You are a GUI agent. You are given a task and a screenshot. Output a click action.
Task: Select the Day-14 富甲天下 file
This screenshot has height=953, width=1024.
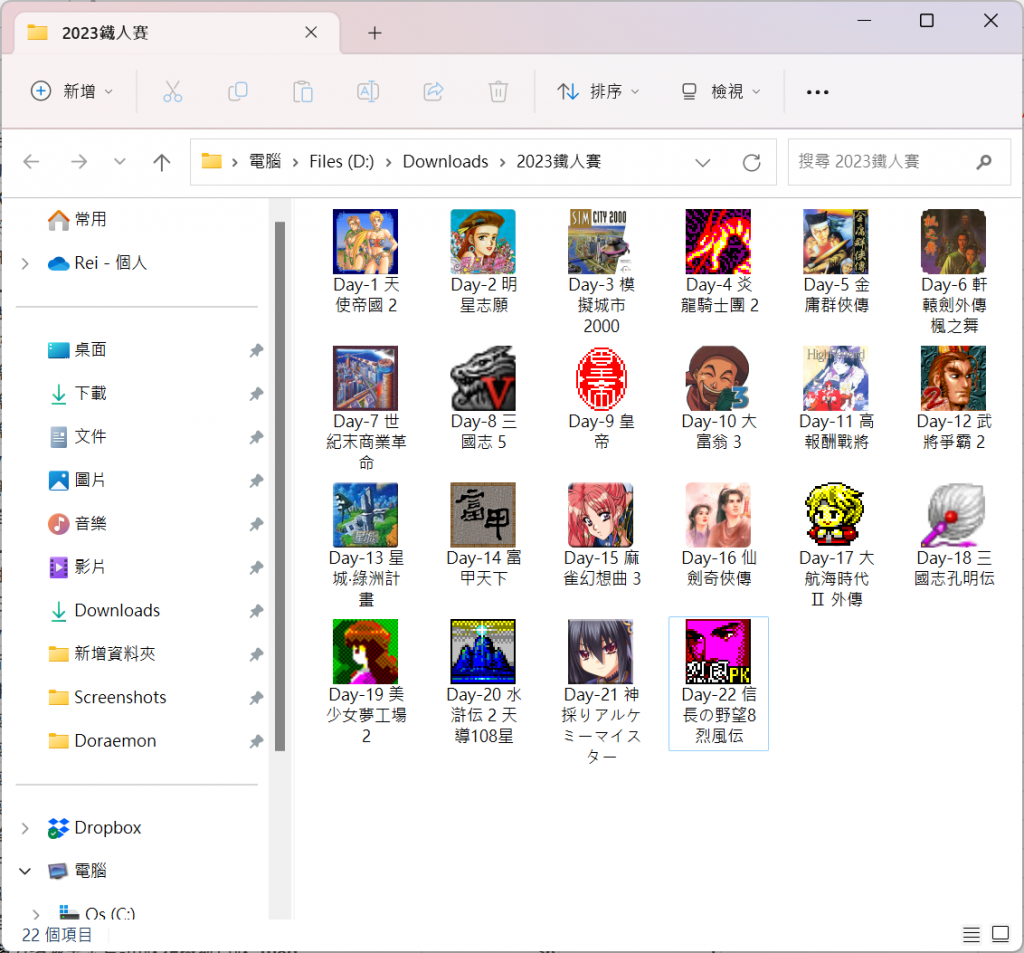point(483,535)
